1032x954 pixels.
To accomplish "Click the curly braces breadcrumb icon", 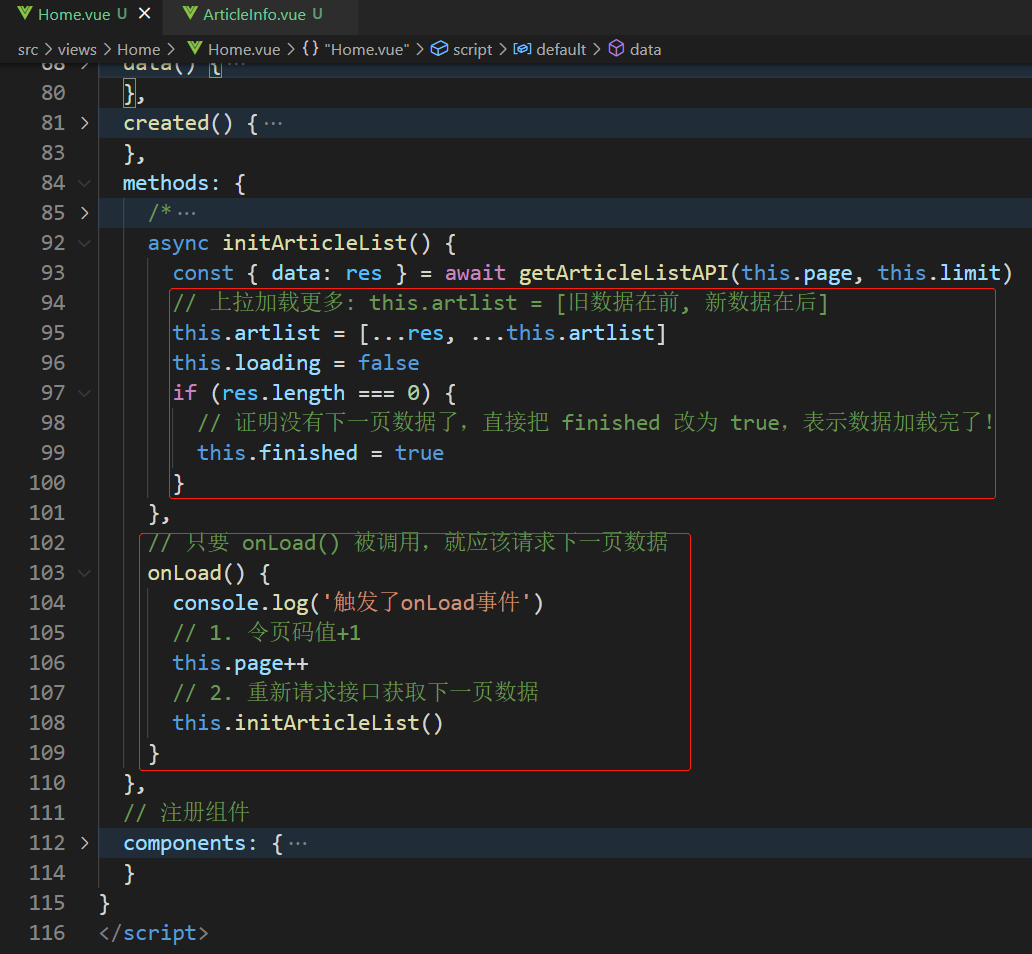I will [311, 49].
